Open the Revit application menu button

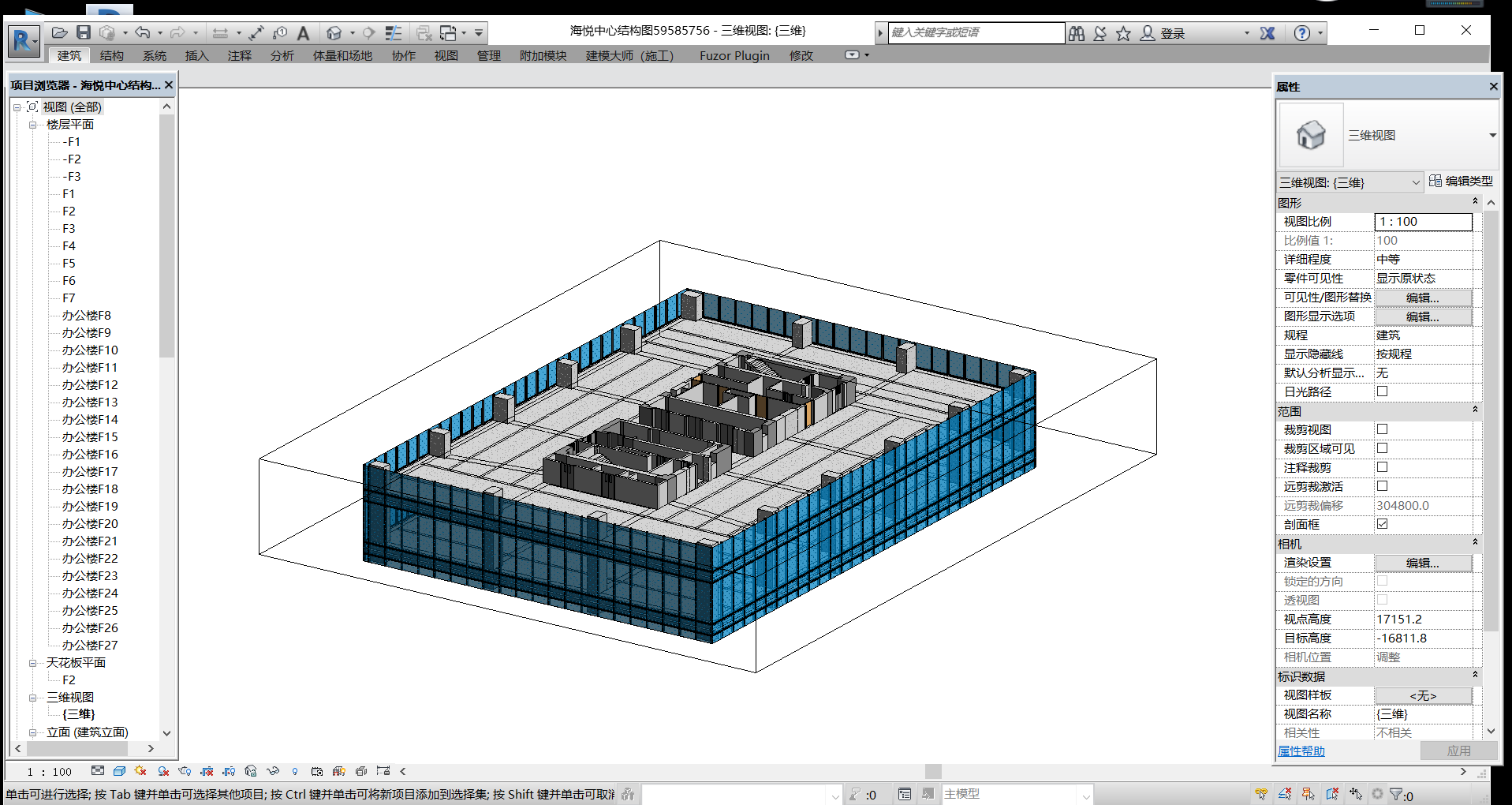coord(23,39)
